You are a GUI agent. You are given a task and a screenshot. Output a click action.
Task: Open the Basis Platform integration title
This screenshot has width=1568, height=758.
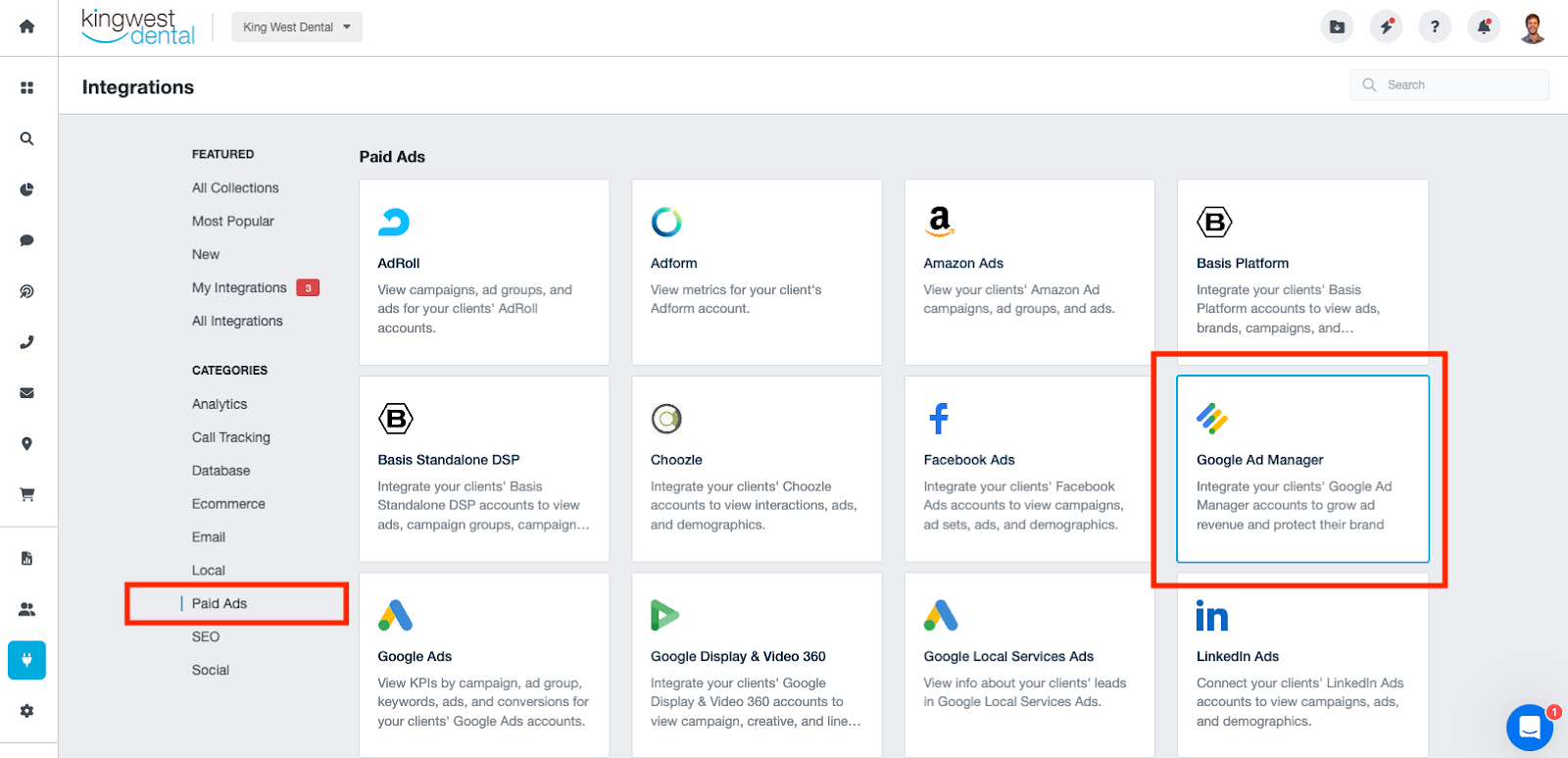(x=1243, y=264)
